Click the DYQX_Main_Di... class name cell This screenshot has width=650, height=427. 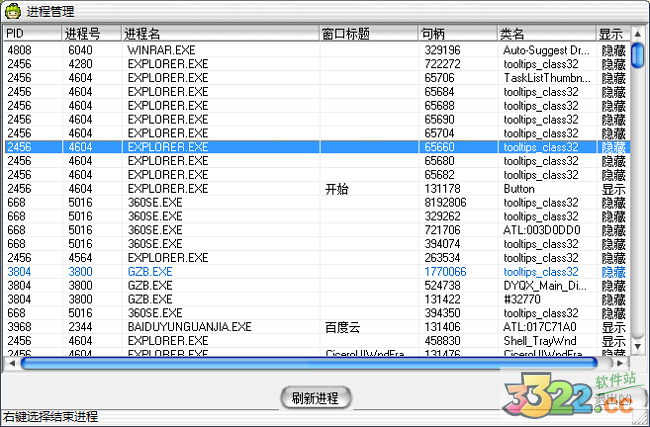pos(545,286)
